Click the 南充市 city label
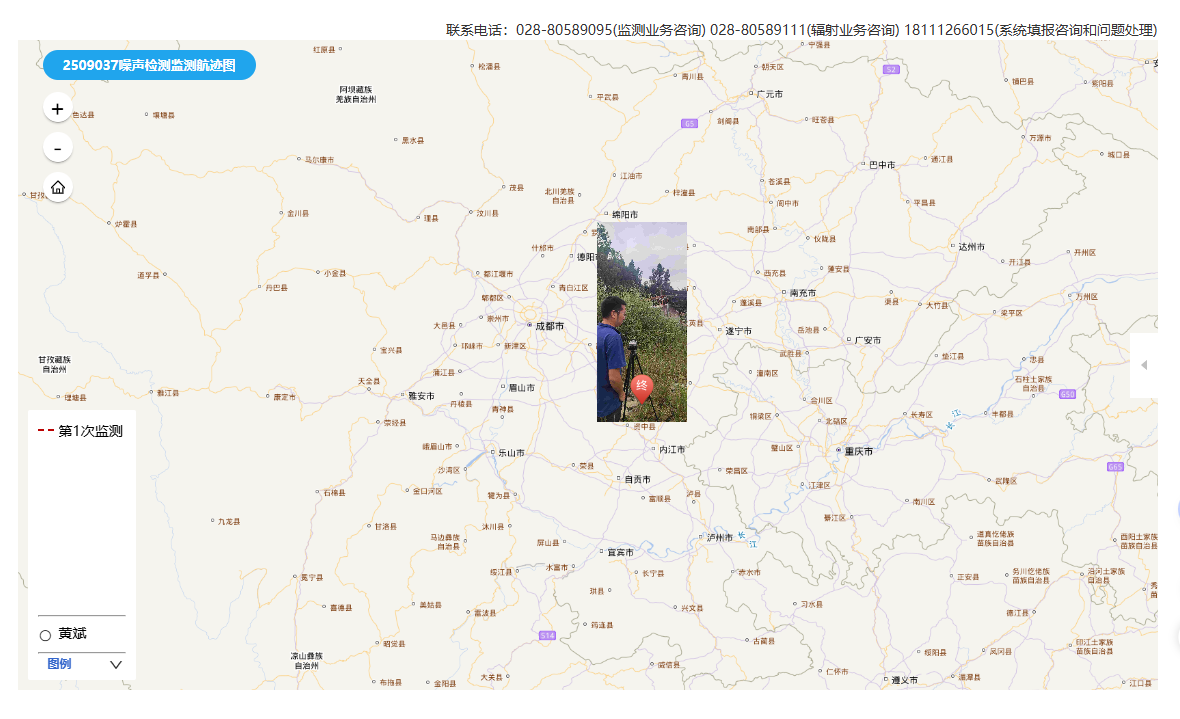 tap(803, 293)
